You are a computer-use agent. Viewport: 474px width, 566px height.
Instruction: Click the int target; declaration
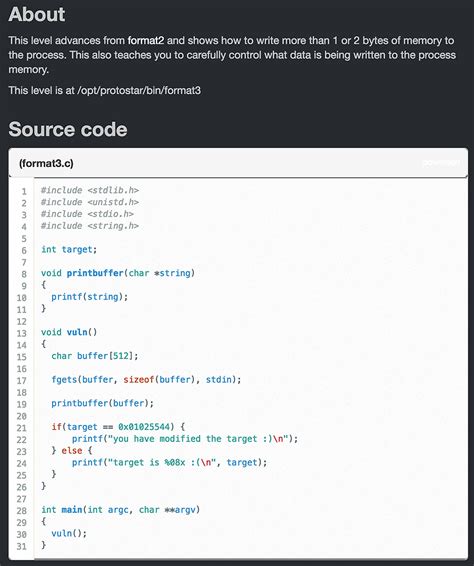(69, 249)
